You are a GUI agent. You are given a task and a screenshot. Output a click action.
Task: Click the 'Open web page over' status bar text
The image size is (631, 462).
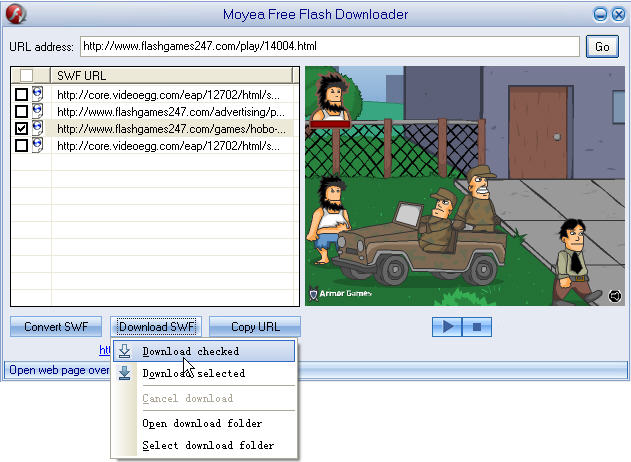click(x=59, y=370)
